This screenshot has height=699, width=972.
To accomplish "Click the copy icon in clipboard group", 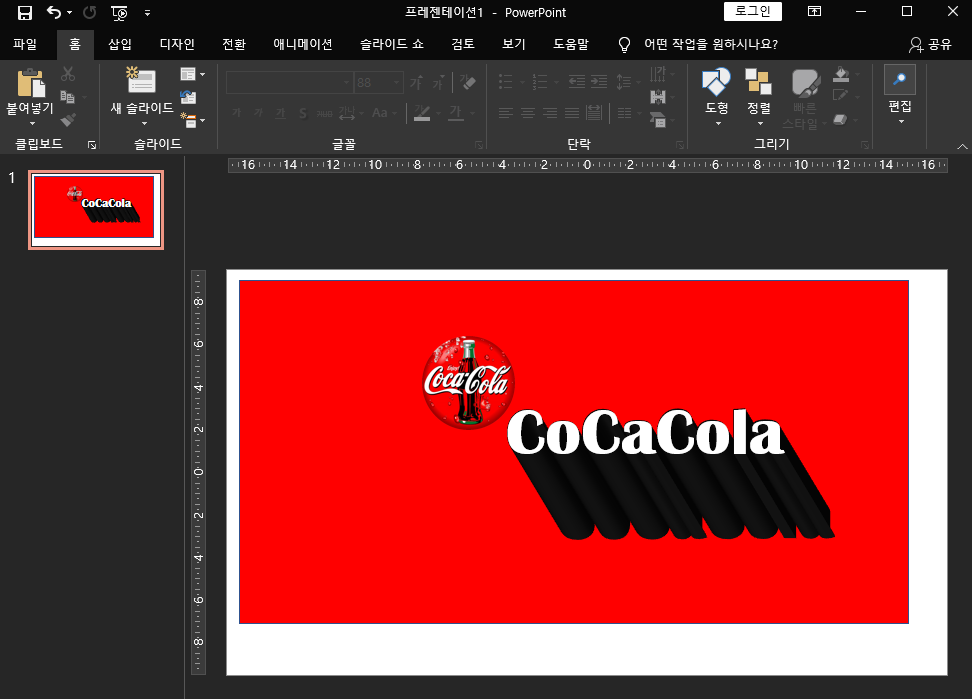I will (x=68, y=97).
